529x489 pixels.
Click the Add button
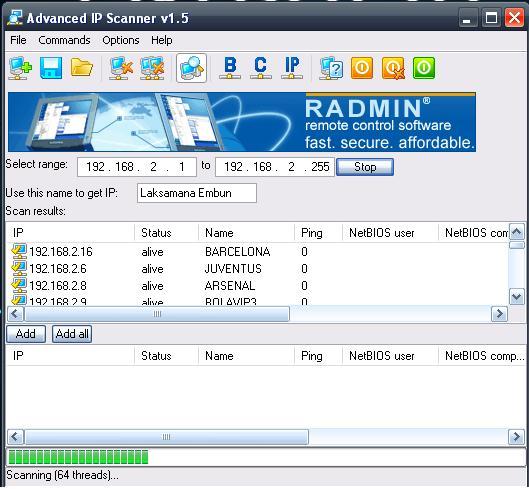(x=26, y=334)
